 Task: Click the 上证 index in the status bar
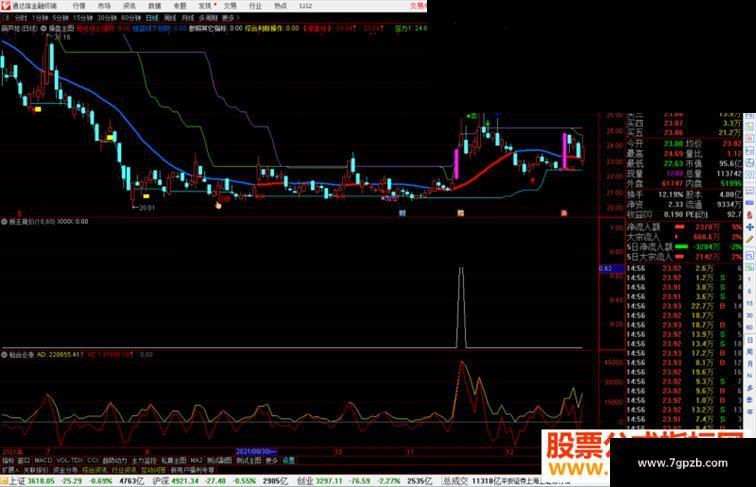17,481
